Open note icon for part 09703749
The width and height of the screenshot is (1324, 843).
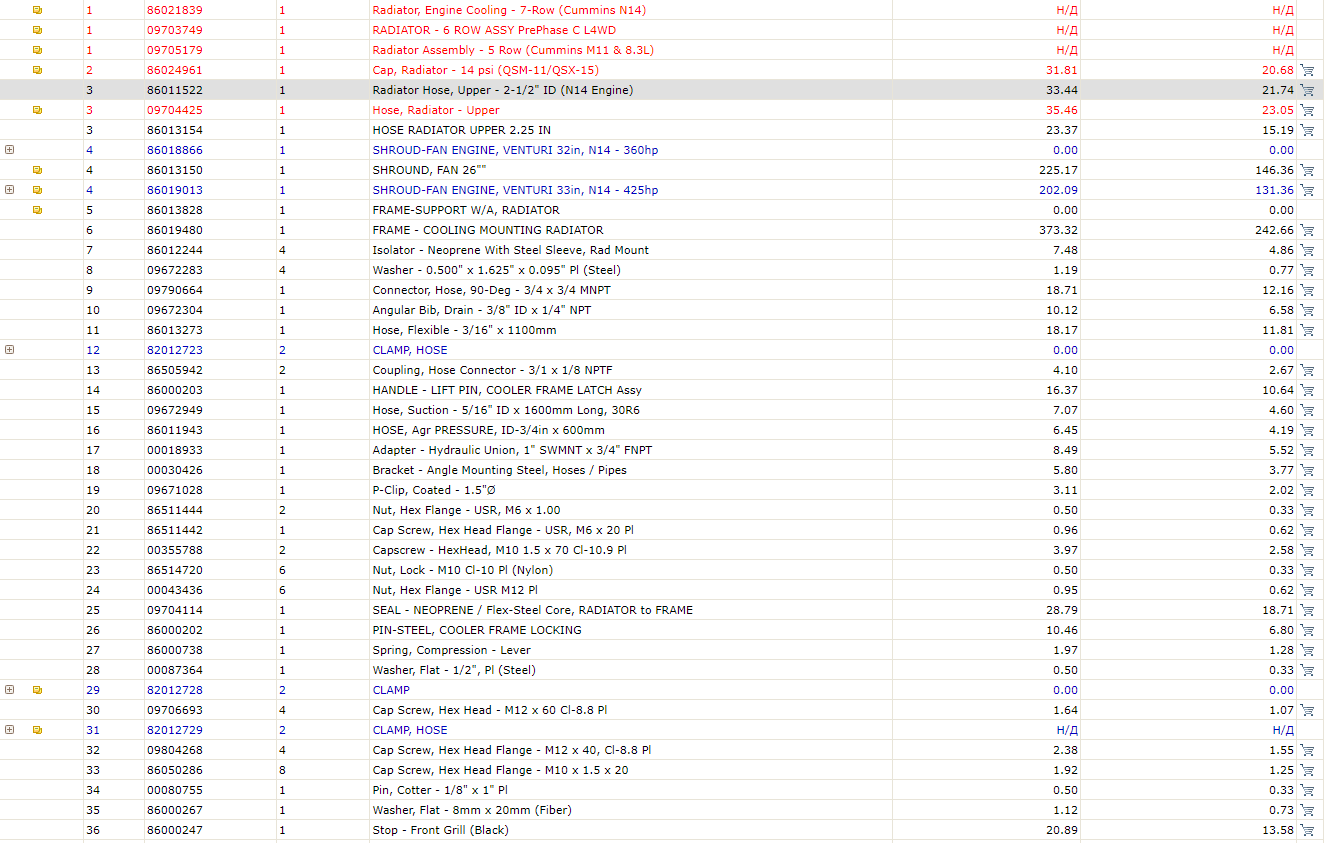click(38, 30)
